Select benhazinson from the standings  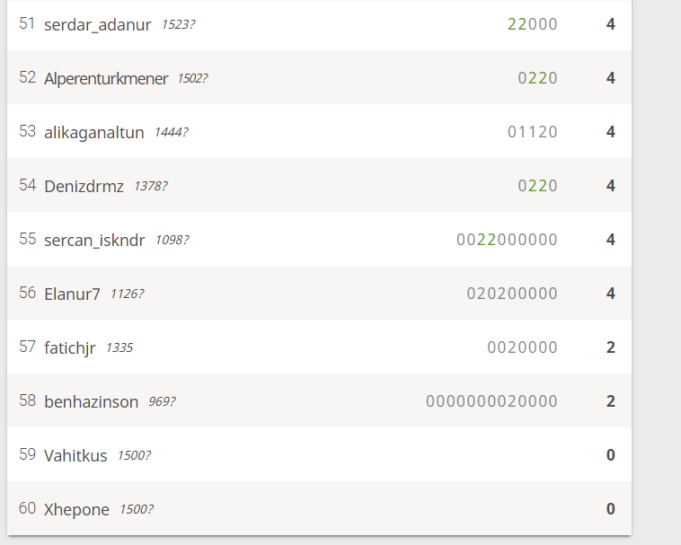92,401
